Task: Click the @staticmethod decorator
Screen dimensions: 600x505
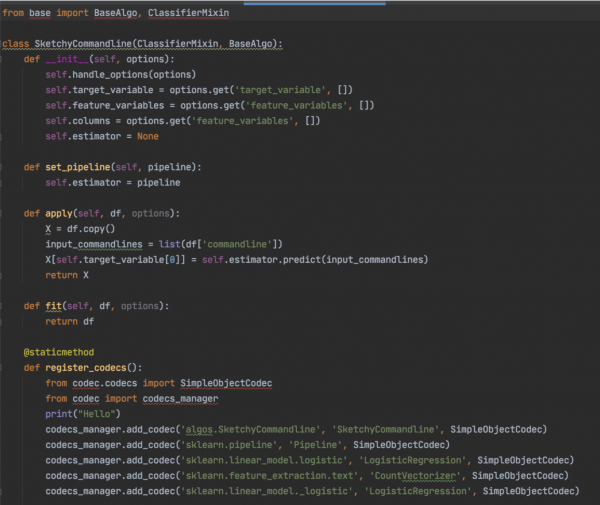Action: point(59,352)
